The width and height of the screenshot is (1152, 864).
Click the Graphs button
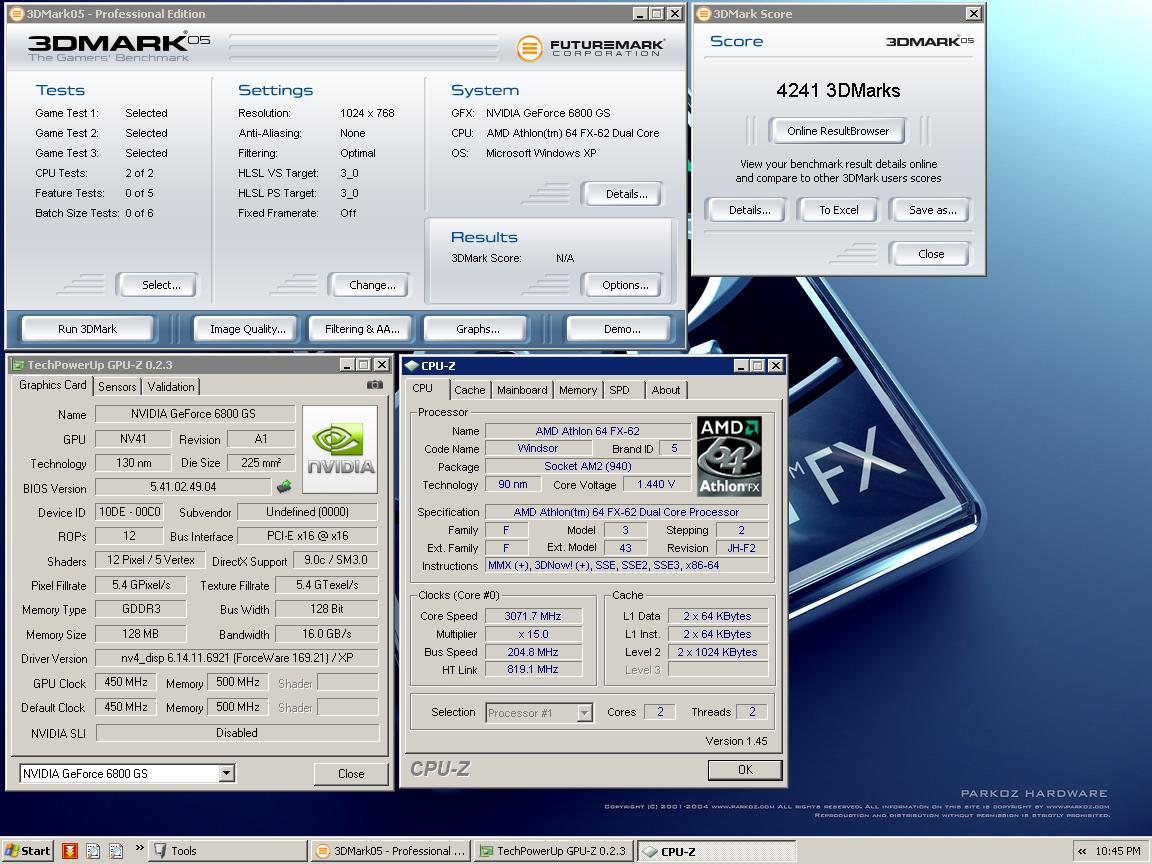[478, 329]
